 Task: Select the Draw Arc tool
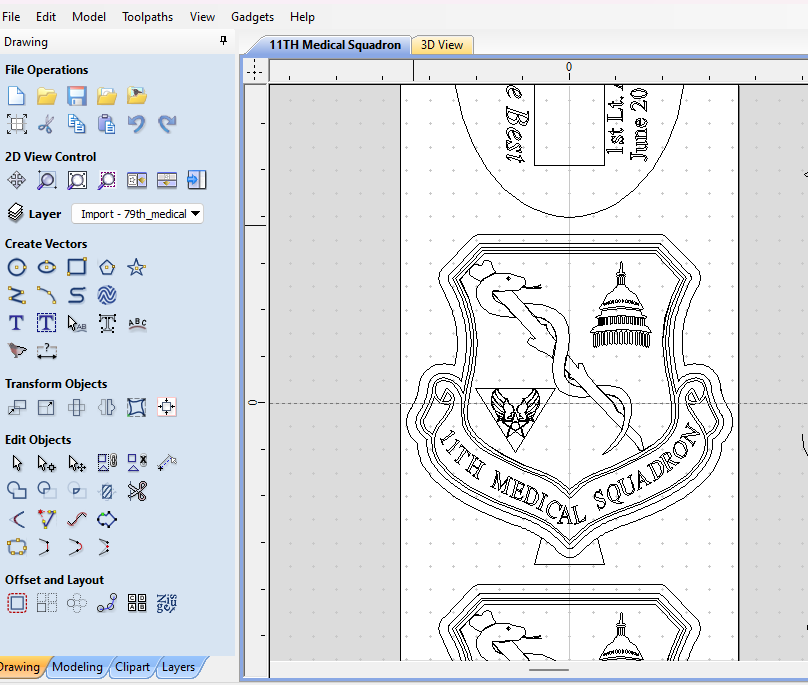coord(46,295)
